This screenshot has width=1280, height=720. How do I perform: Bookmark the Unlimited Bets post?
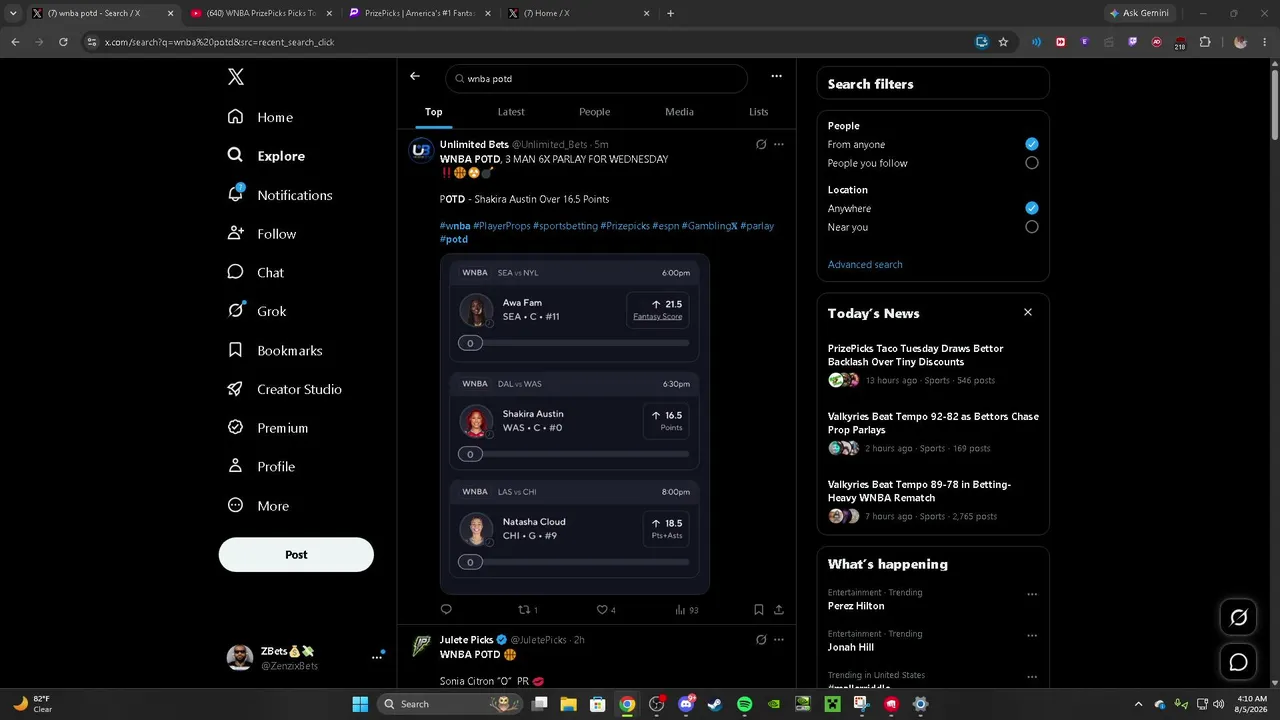click(x=759, y=609)
